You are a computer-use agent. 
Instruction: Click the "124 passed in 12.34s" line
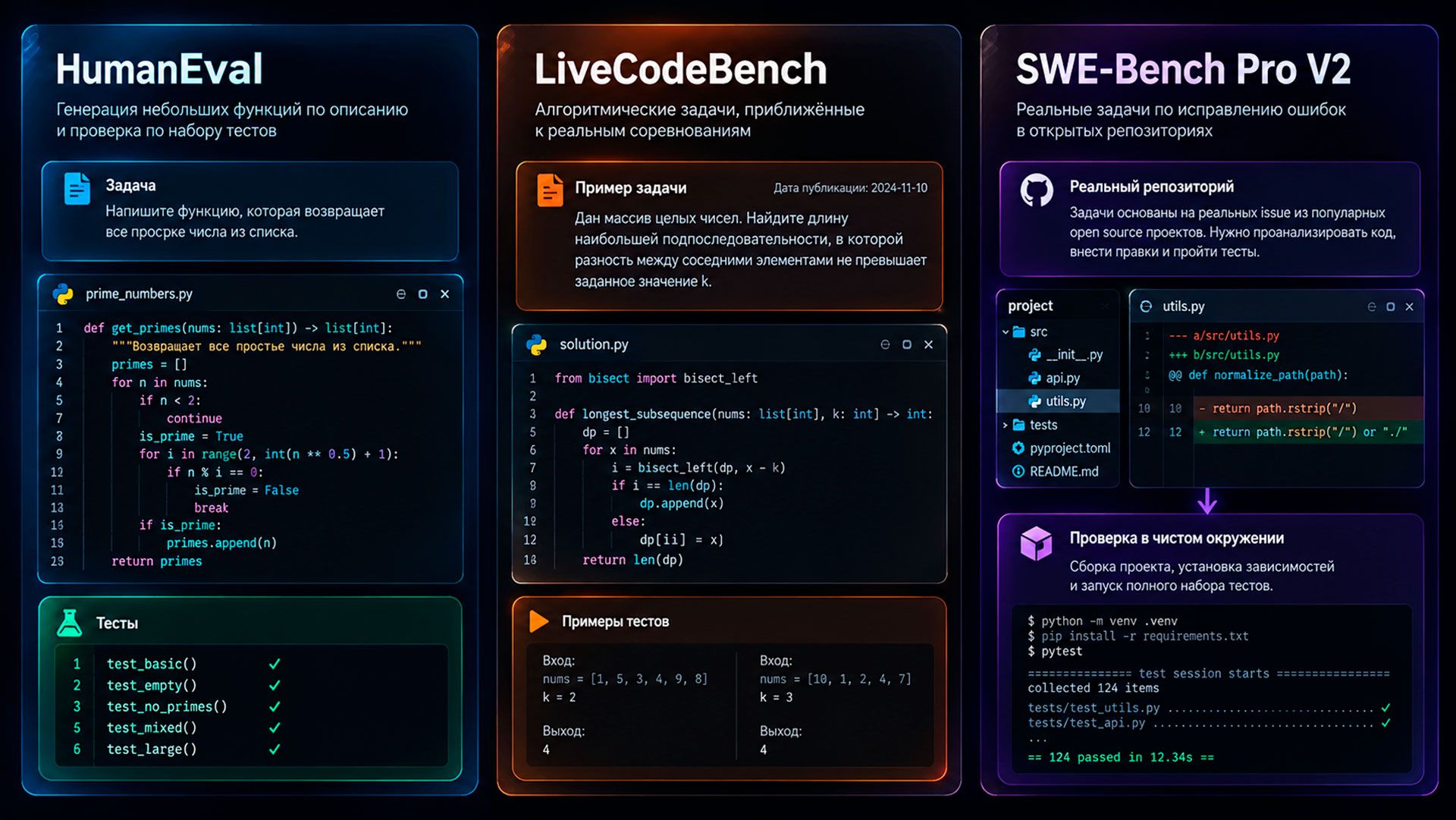[1121, 757]
